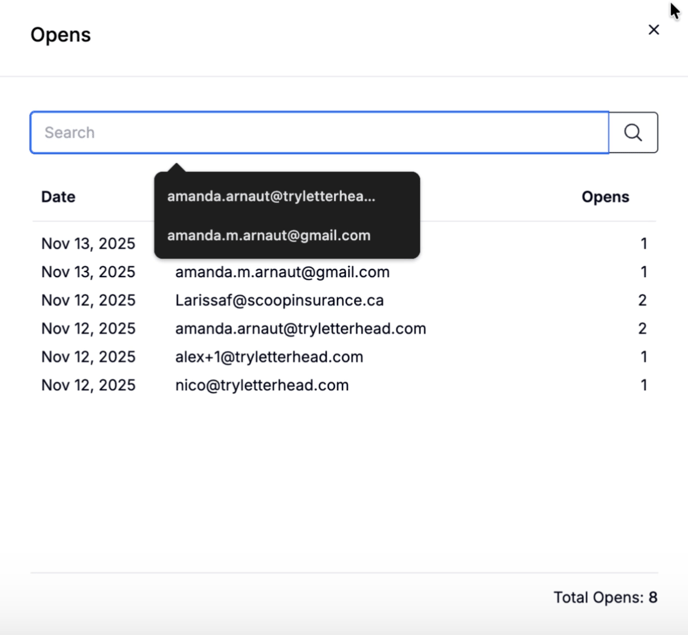688x635 pixels.
Task: Sort by the Date column header
Action: [x=58, y=197]
